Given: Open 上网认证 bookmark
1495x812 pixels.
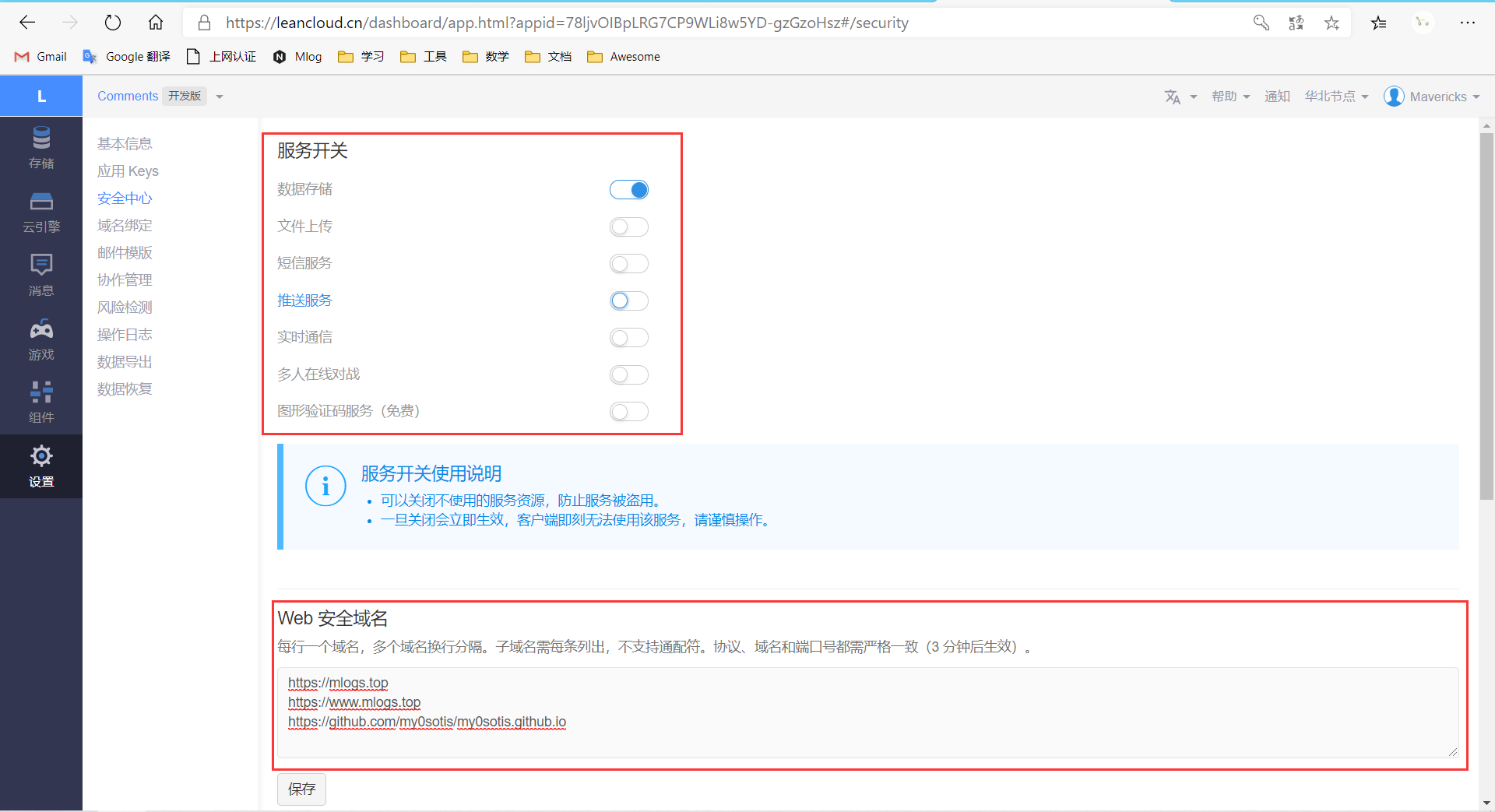Looking at the screenshot, I should (x=222, y=57).
